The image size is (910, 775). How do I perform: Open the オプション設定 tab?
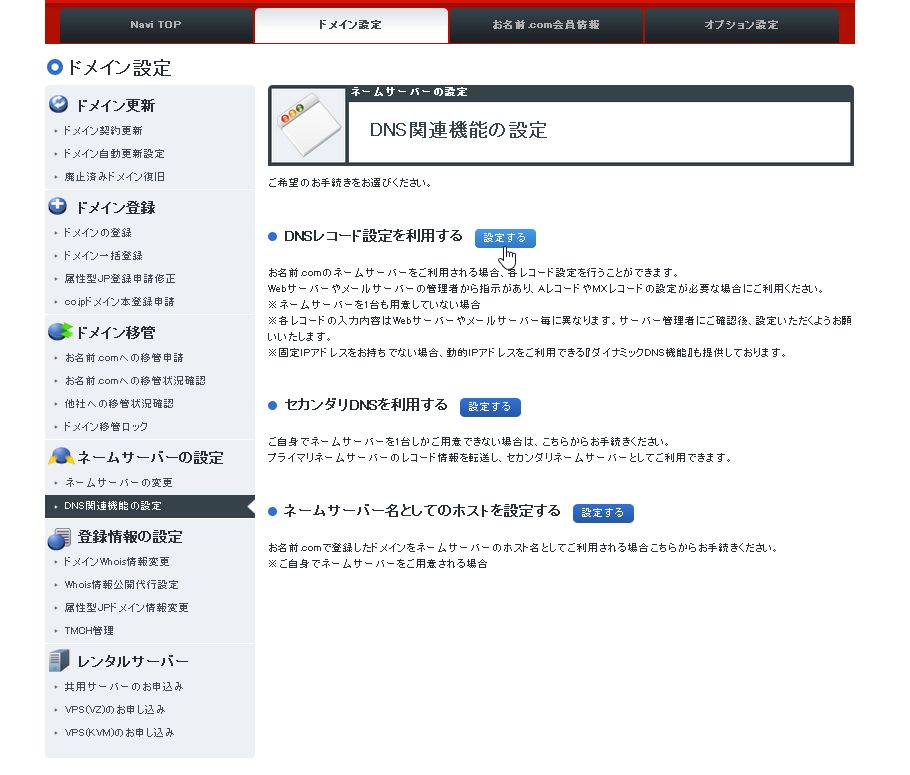tap(742, 25)
